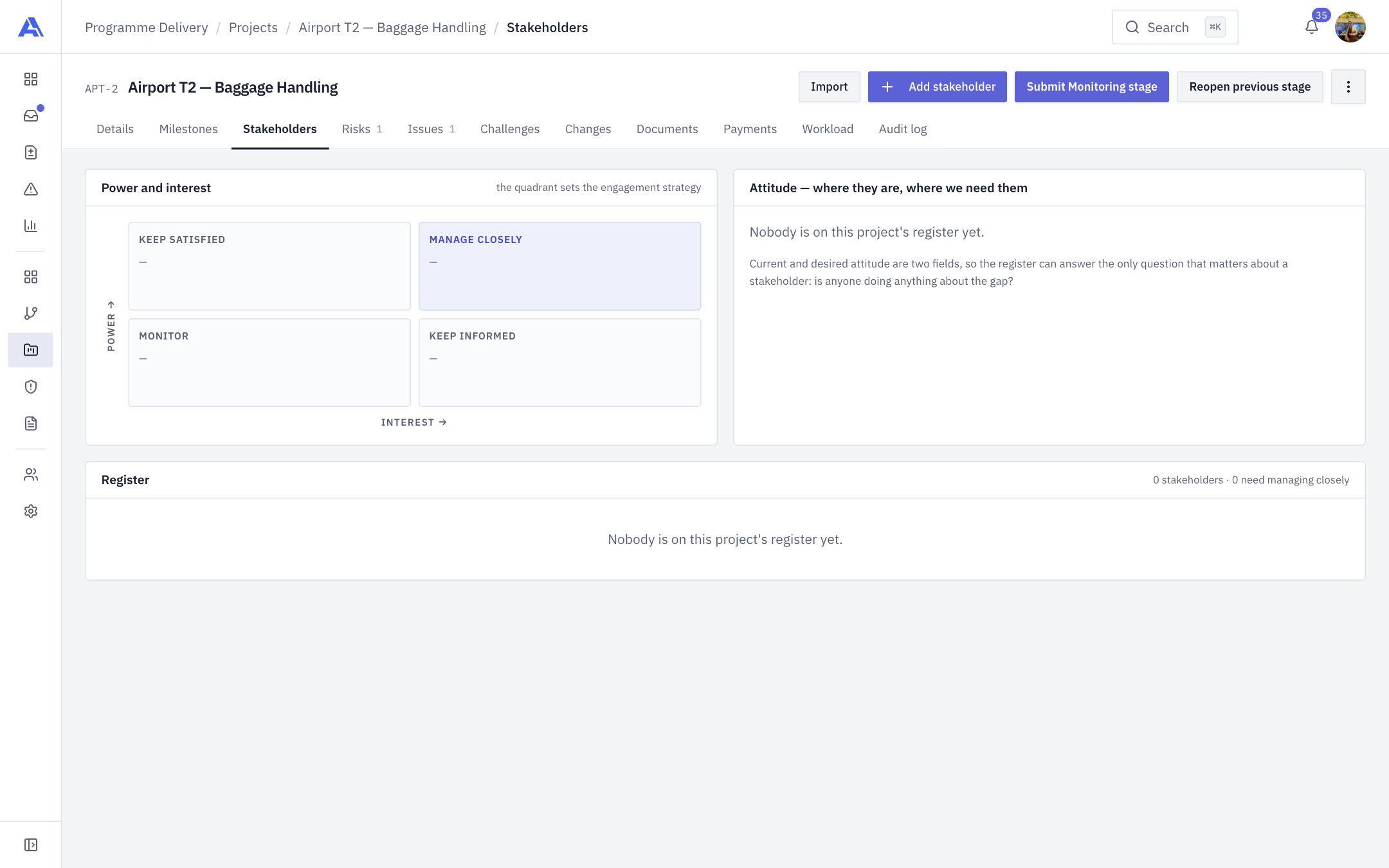Open the second grid icon below the divider
The image size is (1389, 868).
pos(30,276)
